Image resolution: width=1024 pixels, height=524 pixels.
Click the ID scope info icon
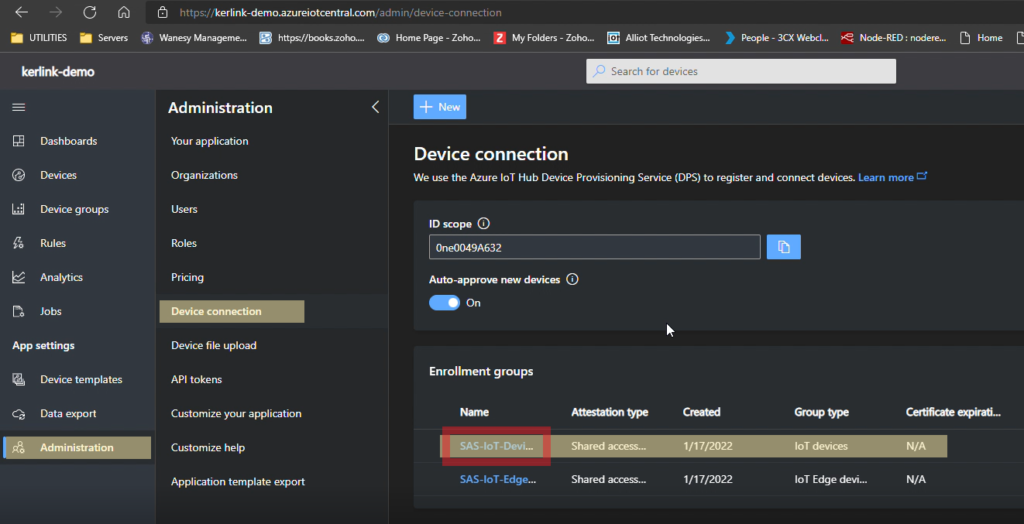(483, 223)
